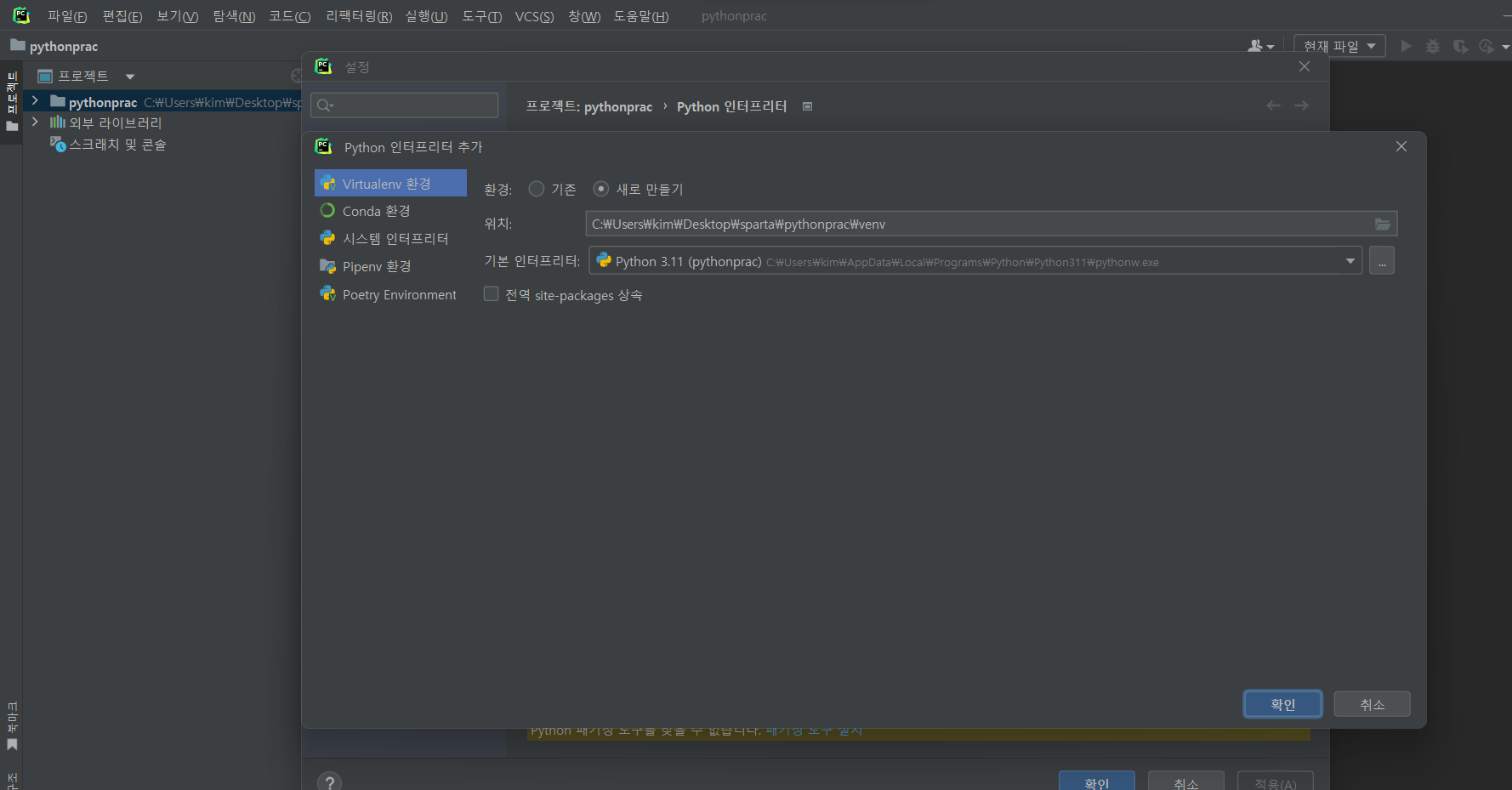
Task: Open the user account dropdown in toolbar
Action: pos(1260,46)
